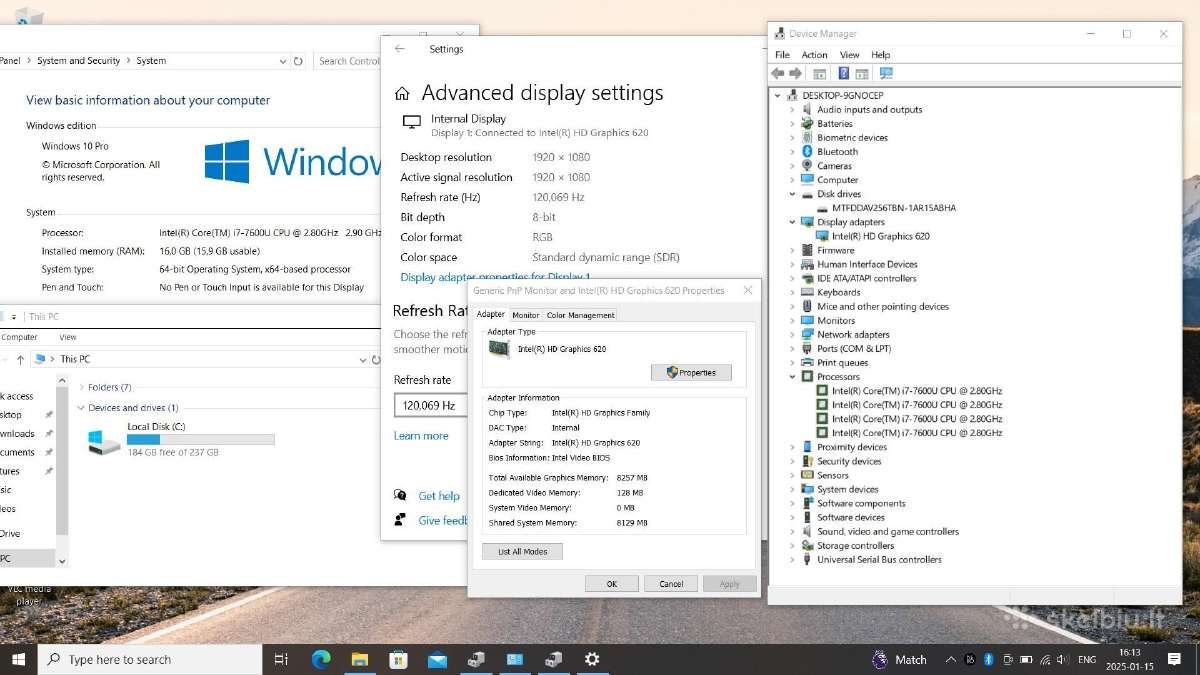This screenshot has width=1200, height=675.
Task: Click the List All Modes button
Action: 522,551
